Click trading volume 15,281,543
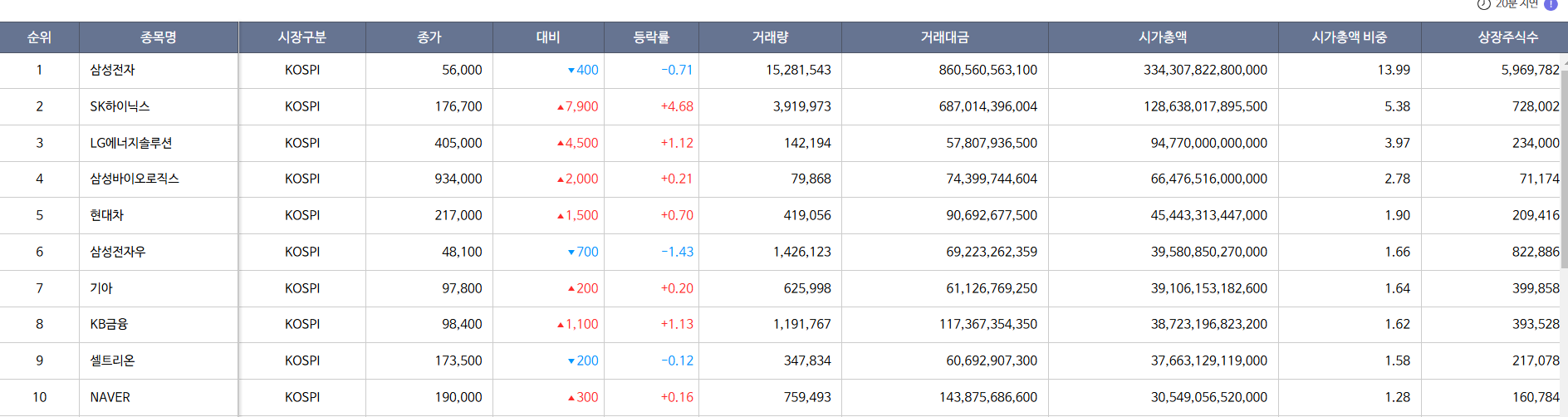 pyautogui.click(x=798, y=70)
